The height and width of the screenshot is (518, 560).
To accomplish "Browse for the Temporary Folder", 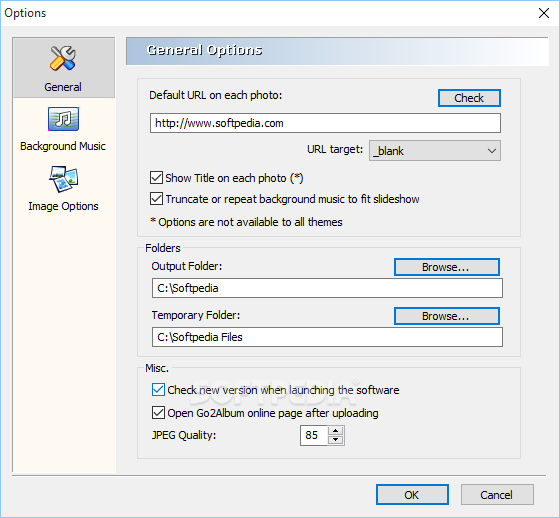I will [x=447, y=316].
